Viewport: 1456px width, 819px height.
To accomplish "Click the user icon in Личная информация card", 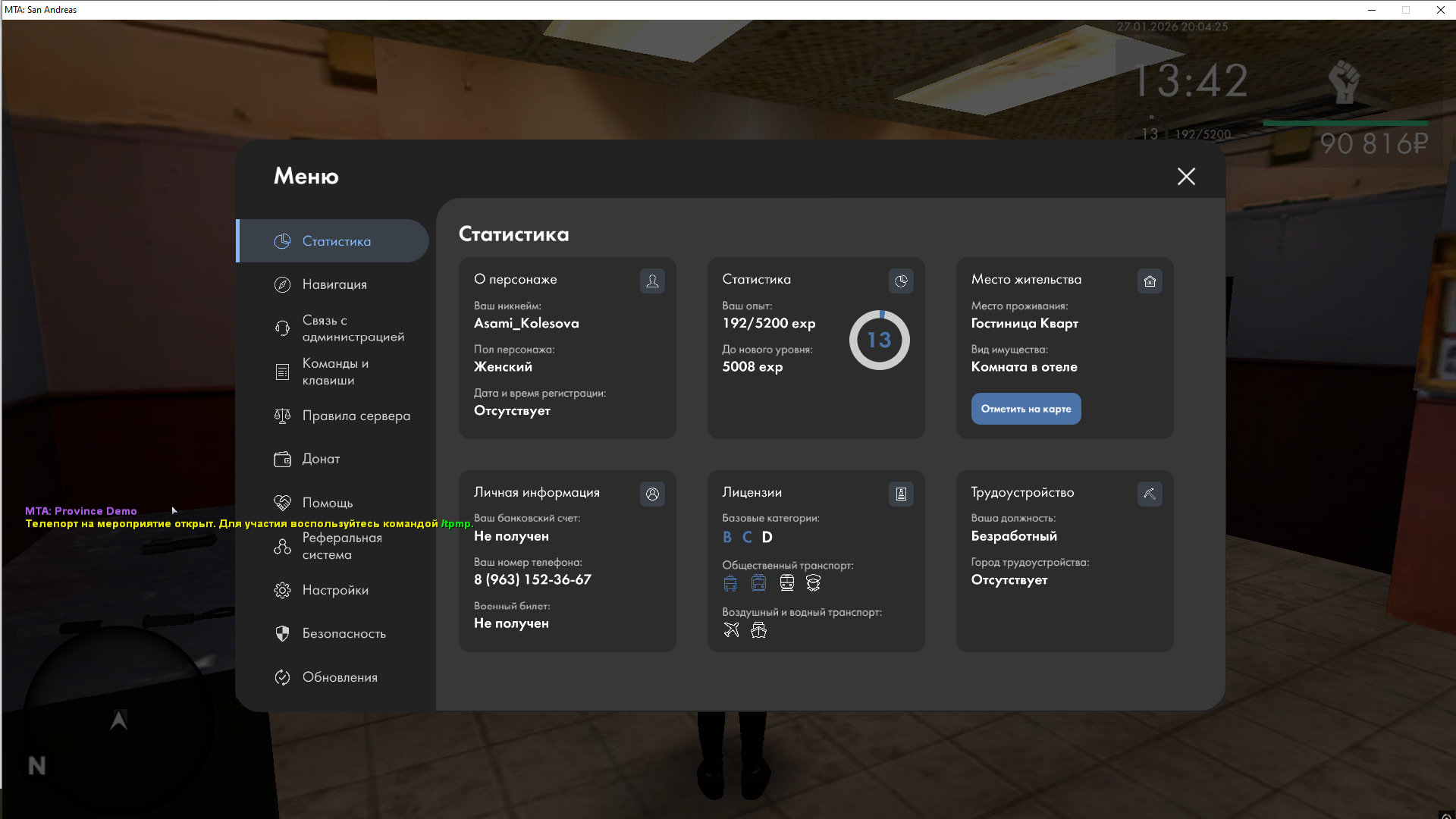I will click(x=652, y=494).
